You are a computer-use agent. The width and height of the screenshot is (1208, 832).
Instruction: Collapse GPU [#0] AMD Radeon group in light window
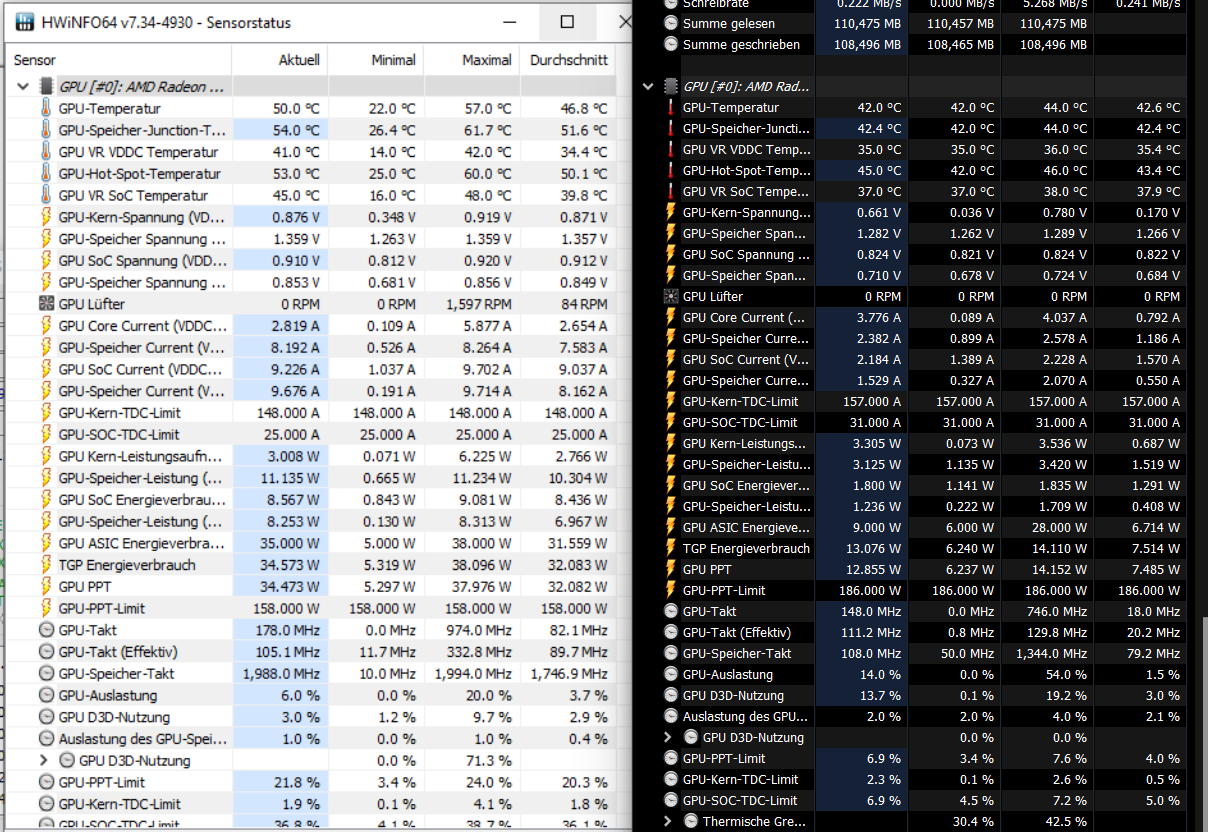click(22, 87)
